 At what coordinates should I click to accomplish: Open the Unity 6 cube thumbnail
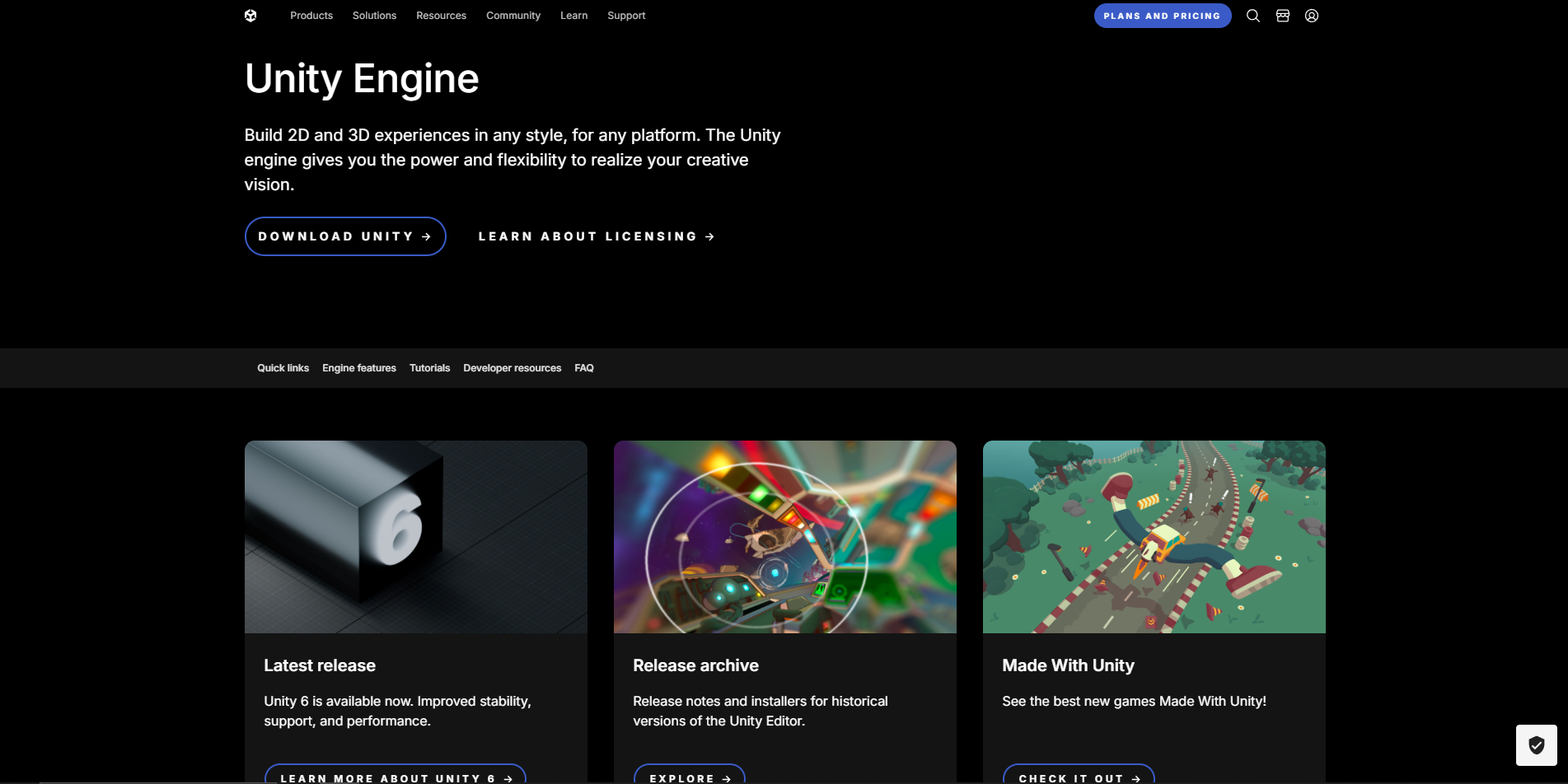(416, 537)
